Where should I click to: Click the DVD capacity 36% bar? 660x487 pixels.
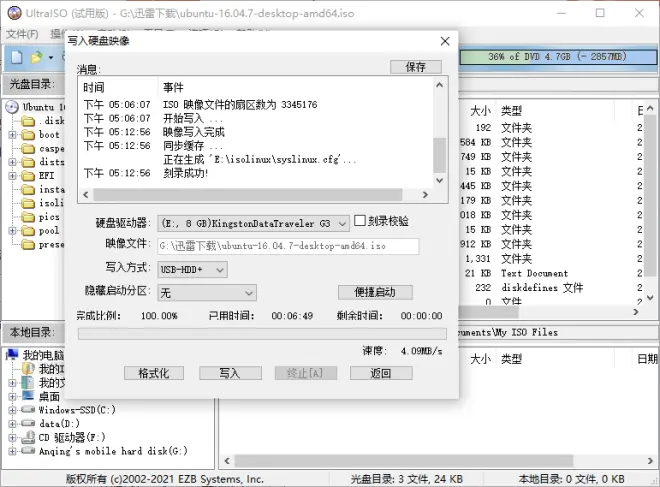(558, 57)
